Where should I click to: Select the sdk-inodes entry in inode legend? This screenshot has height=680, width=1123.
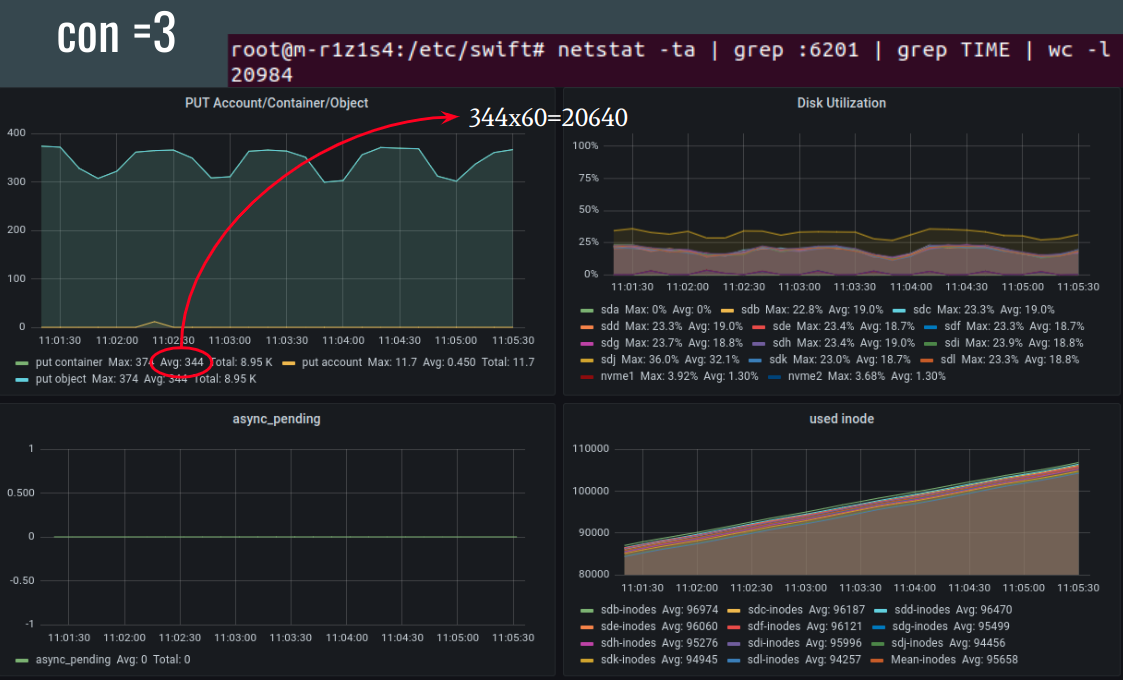pos(630,660)
